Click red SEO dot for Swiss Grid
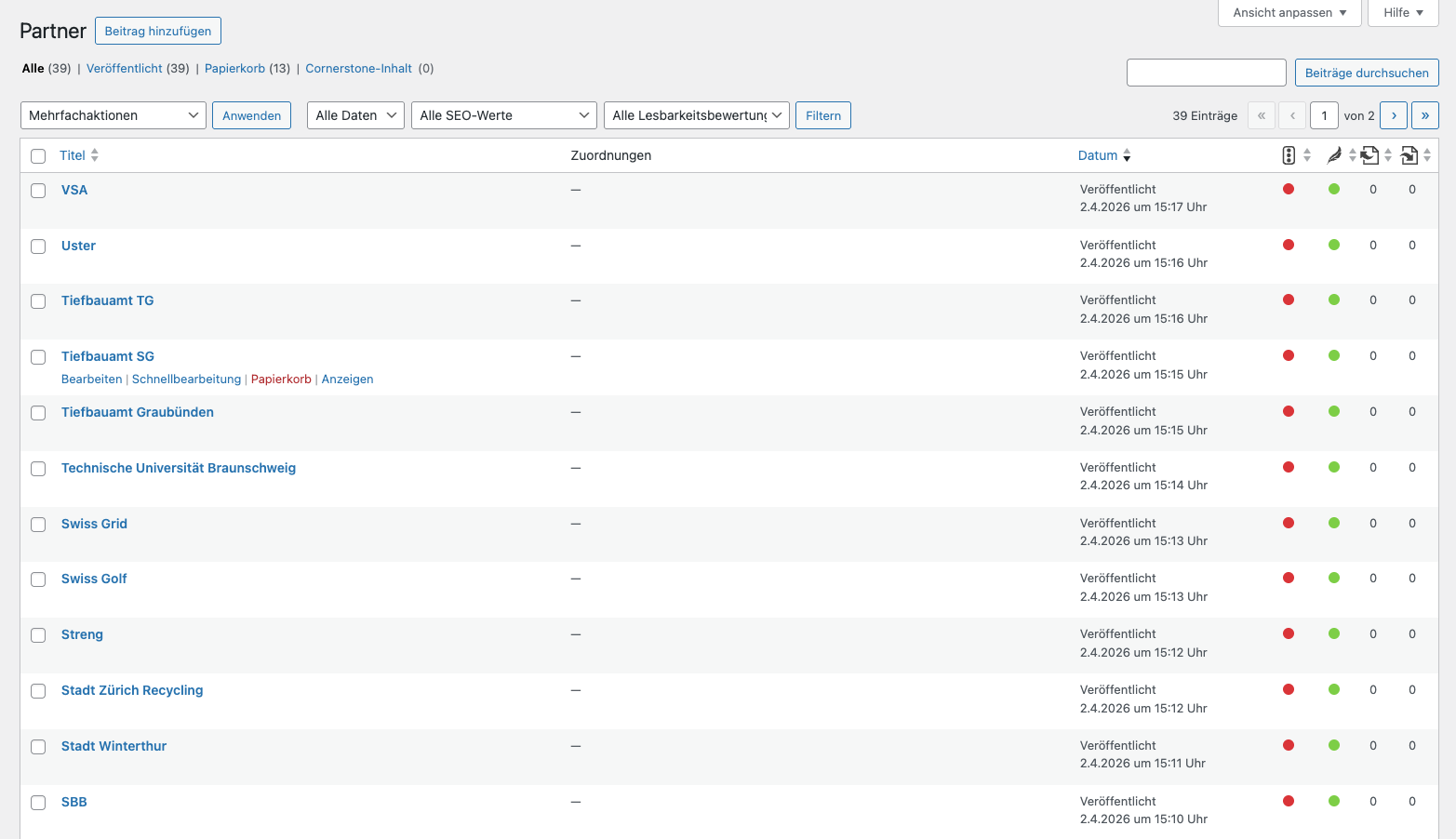1456x839 pixels. [1289, 523]
